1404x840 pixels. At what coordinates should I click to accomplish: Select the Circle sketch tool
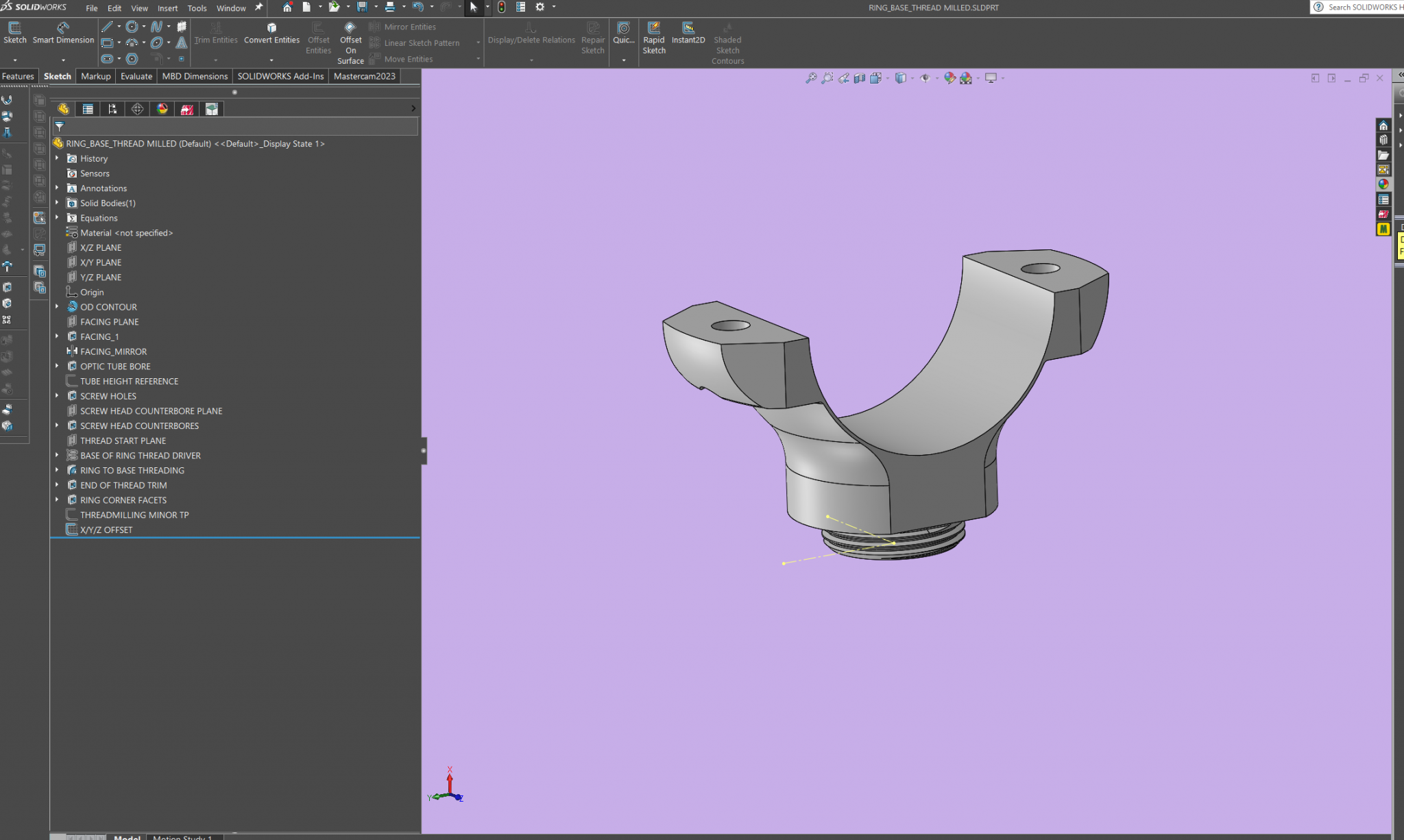click(132, 27)
